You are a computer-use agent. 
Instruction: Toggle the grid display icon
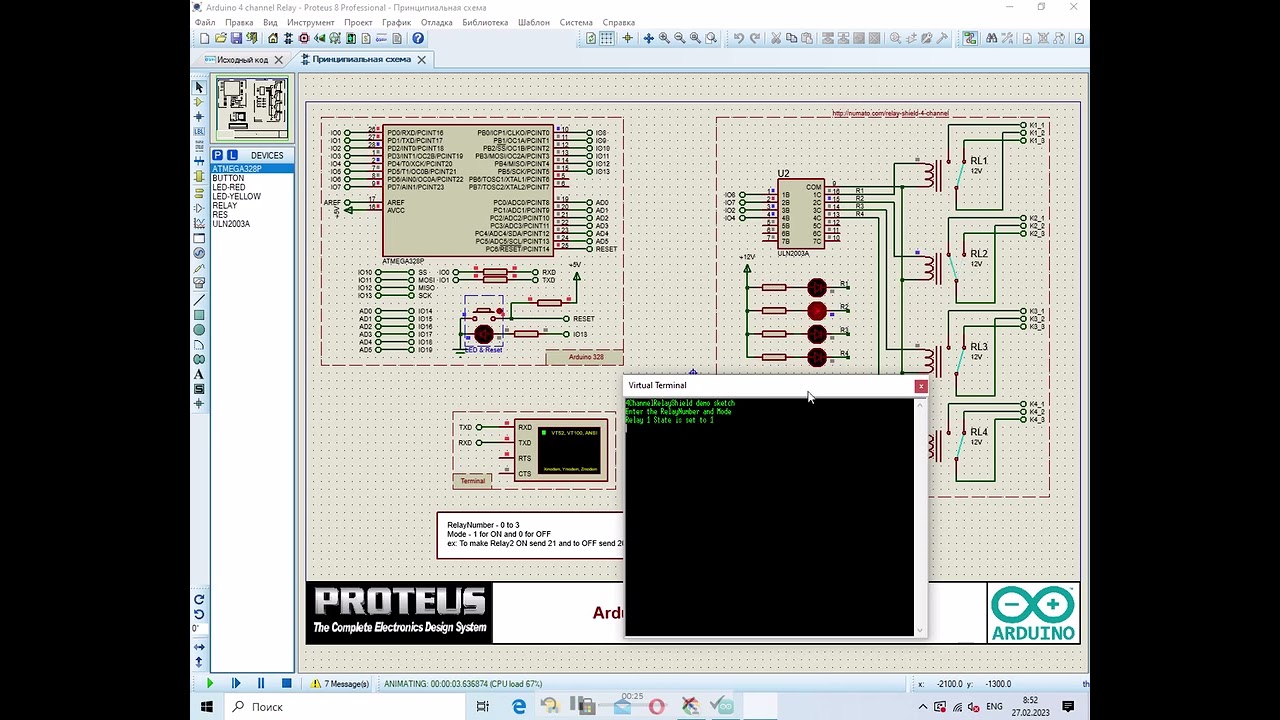(606, 38)
